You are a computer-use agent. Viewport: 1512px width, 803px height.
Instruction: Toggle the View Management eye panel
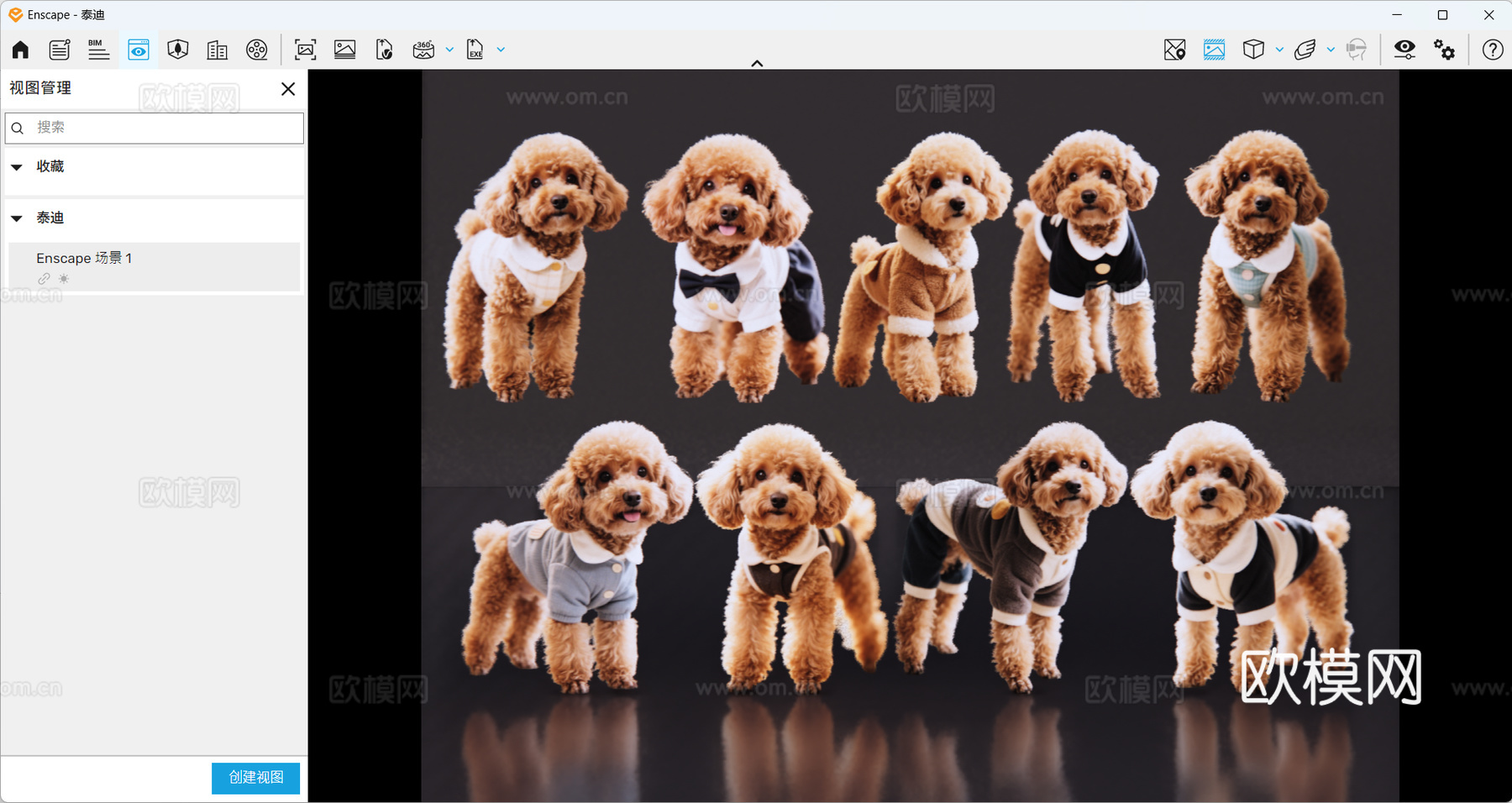(x=138, y=50)
